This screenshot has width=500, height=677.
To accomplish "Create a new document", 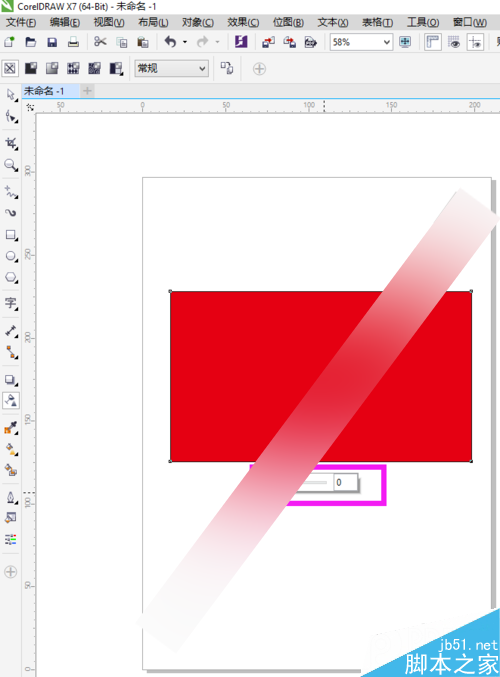I will coord(9,42).
